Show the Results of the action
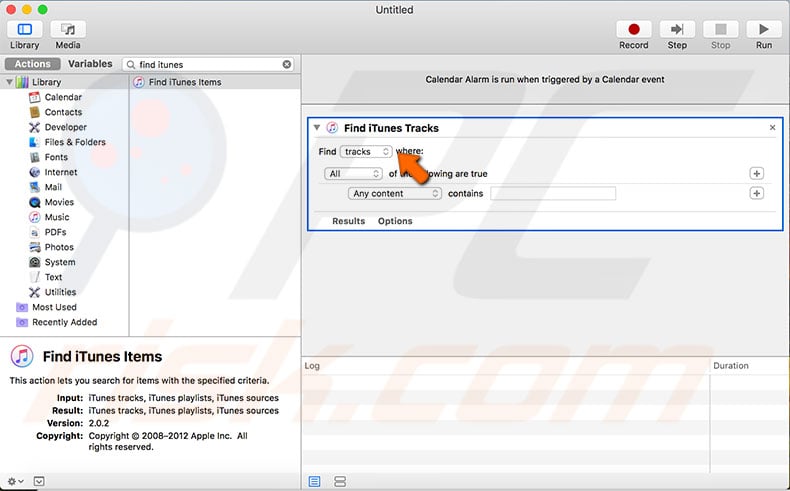The height and width of the screenshot is (491, 790). pyautogui.click(x=348, y=221)
